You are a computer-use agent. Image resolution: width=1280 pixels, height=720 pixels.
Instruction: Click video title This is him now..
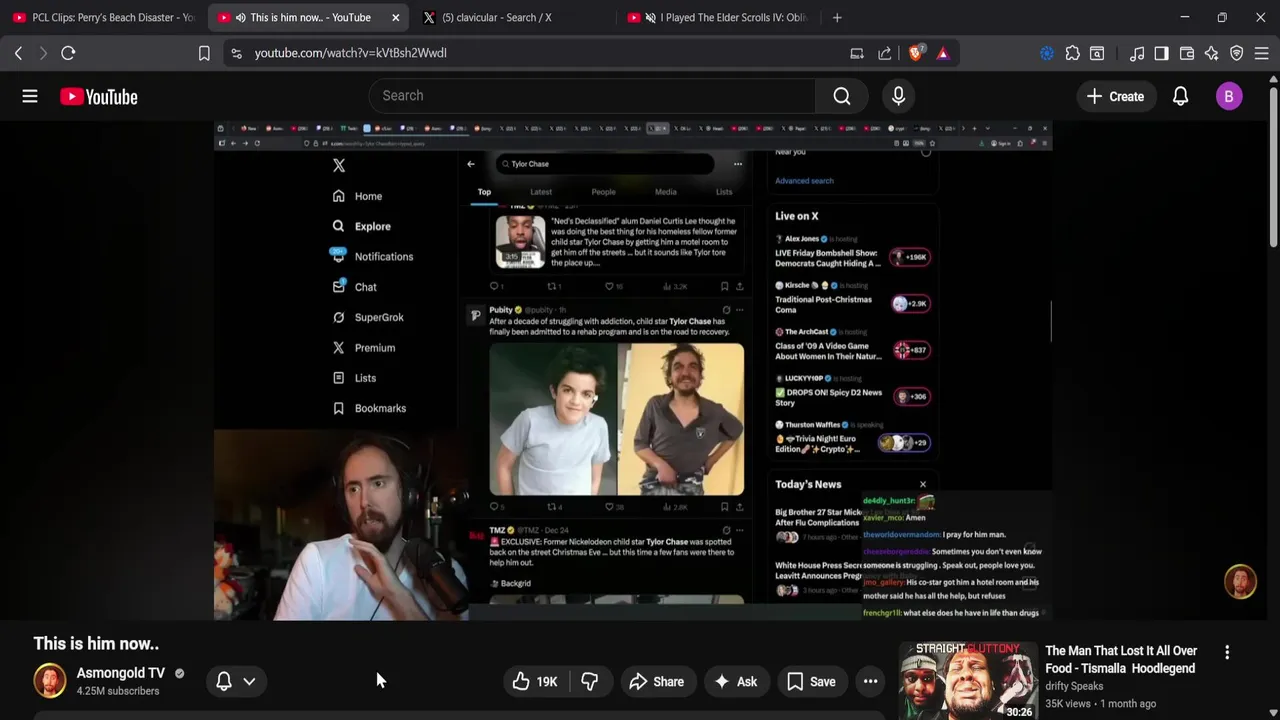(96, 644)
